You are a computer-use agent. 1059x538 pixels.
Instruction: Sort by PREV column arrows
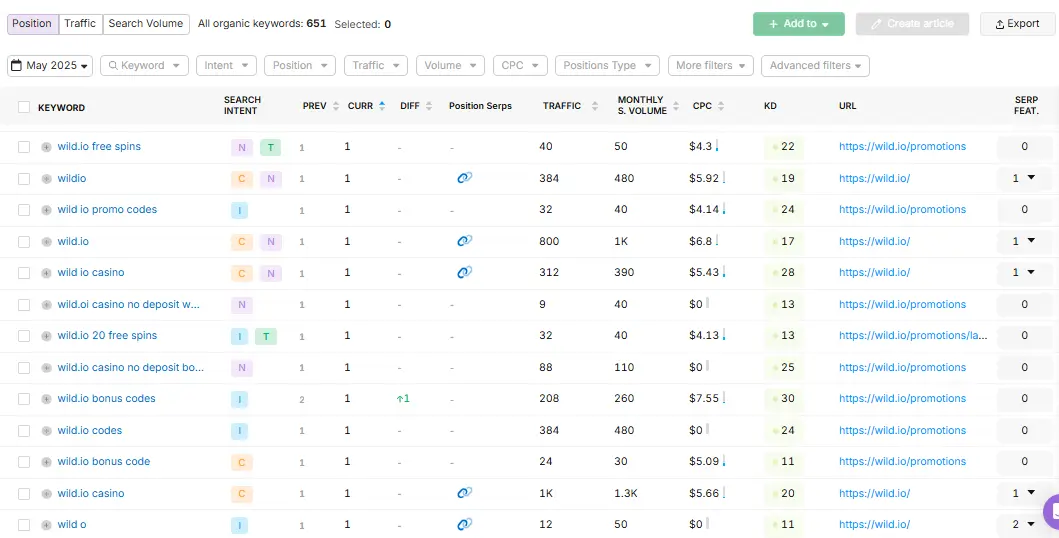click(x=336, y=106)
